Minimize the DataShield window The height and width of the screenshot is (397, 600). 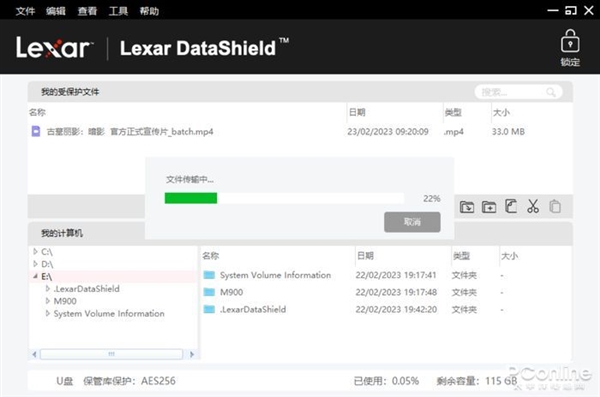pyautogui.click(x=553, y=11)
